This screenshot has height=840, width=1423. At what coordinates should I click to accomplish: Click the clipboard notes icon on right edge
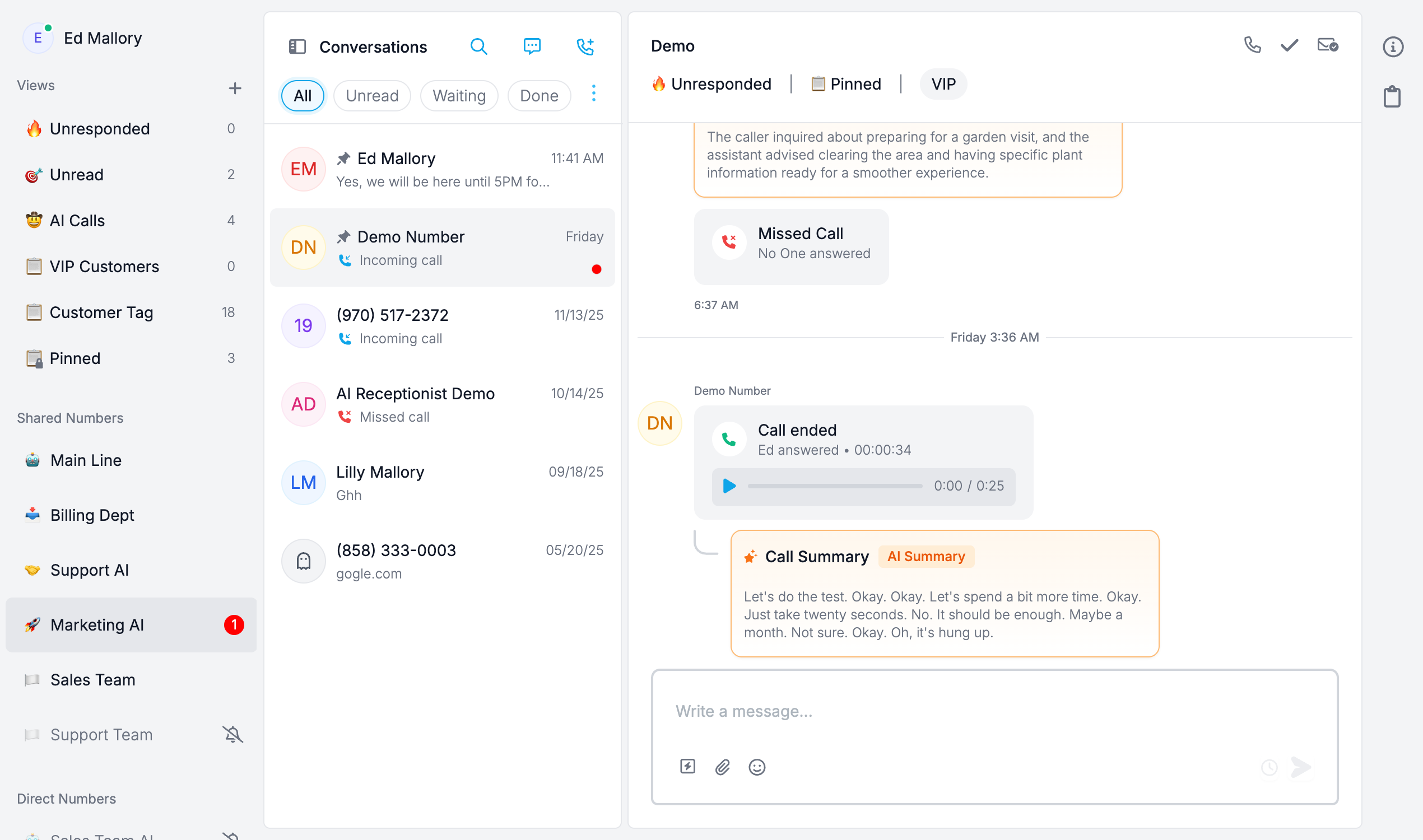(1392, 97)
